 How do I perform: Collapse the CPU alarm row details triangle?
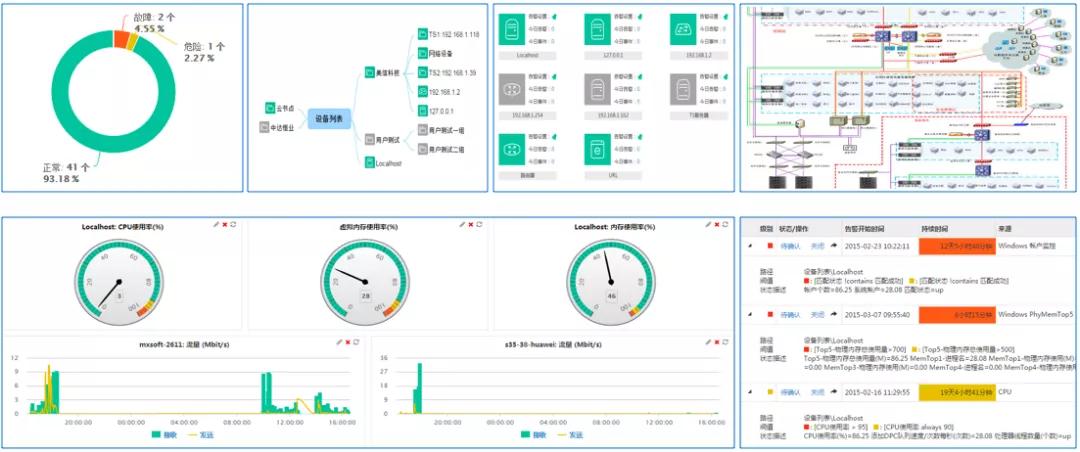749,392
